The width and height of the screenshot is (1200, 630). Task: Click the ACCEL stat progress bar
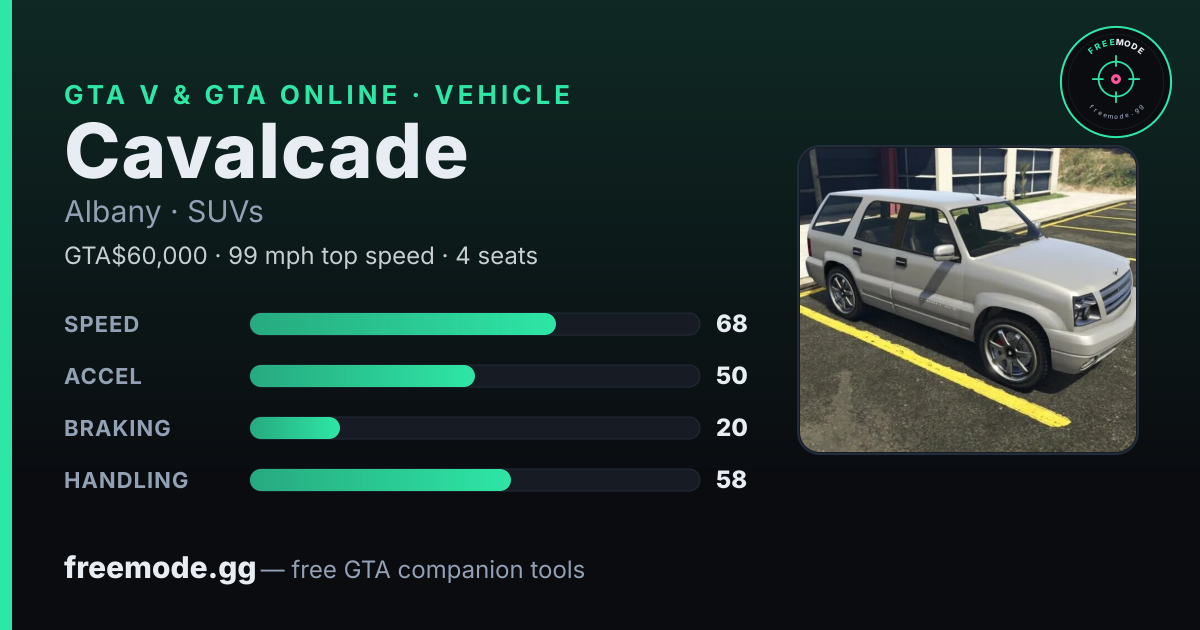[474, 376]
